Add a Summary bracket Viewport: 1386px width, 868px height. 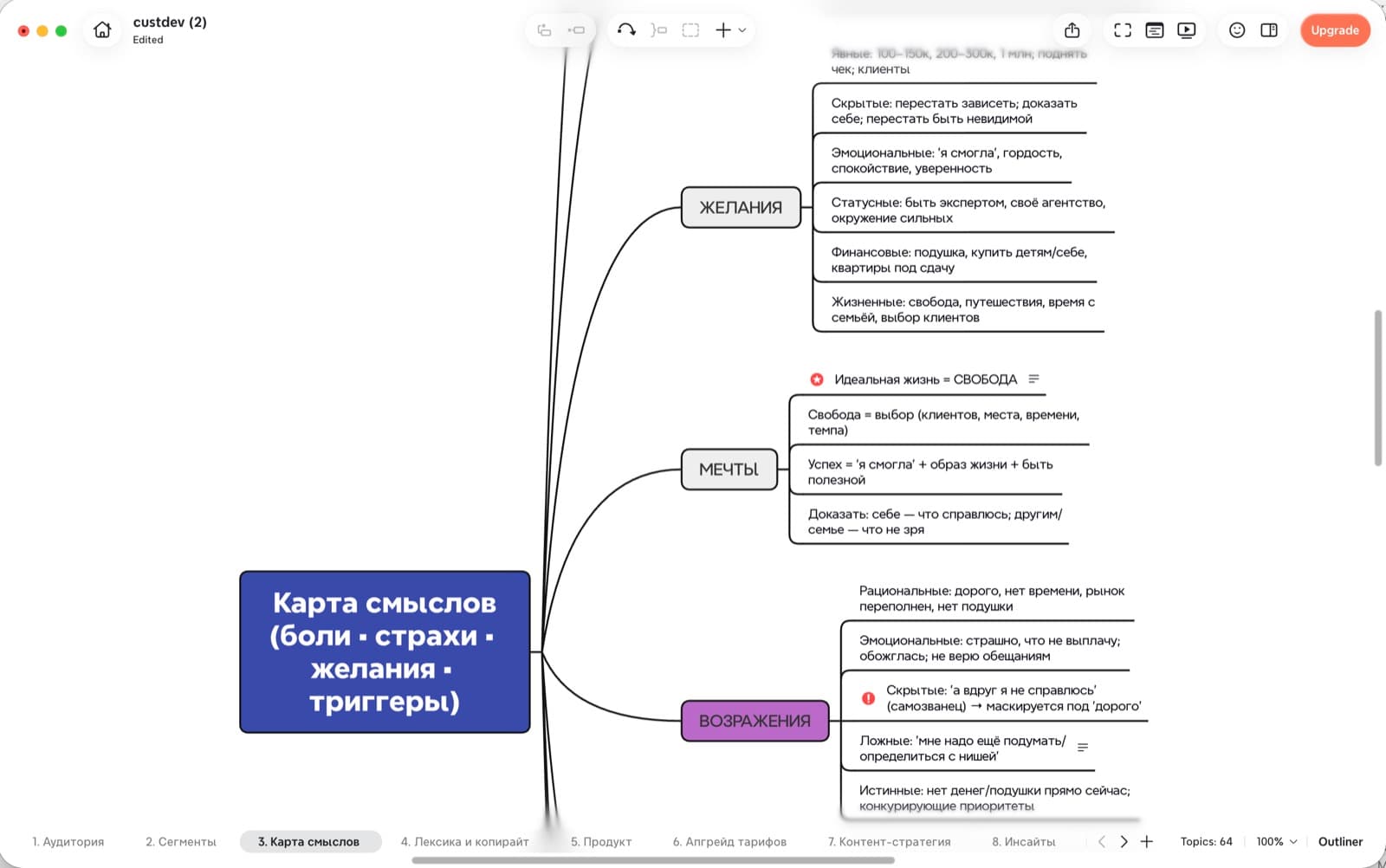(x=659, y=30)
